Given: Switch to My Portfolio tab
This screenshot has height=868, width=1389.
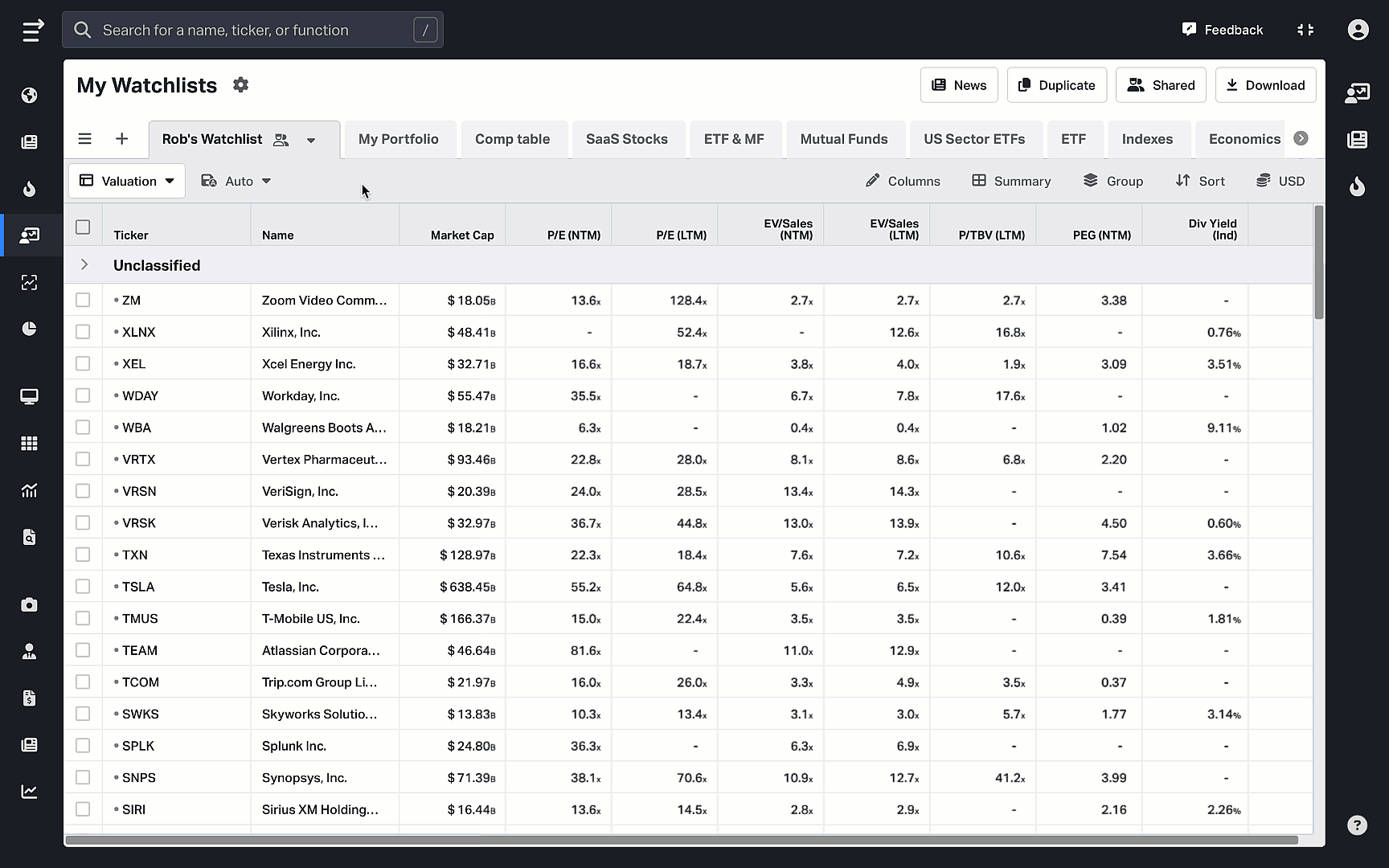Looking at the screenshot, I should pos(399,139).
